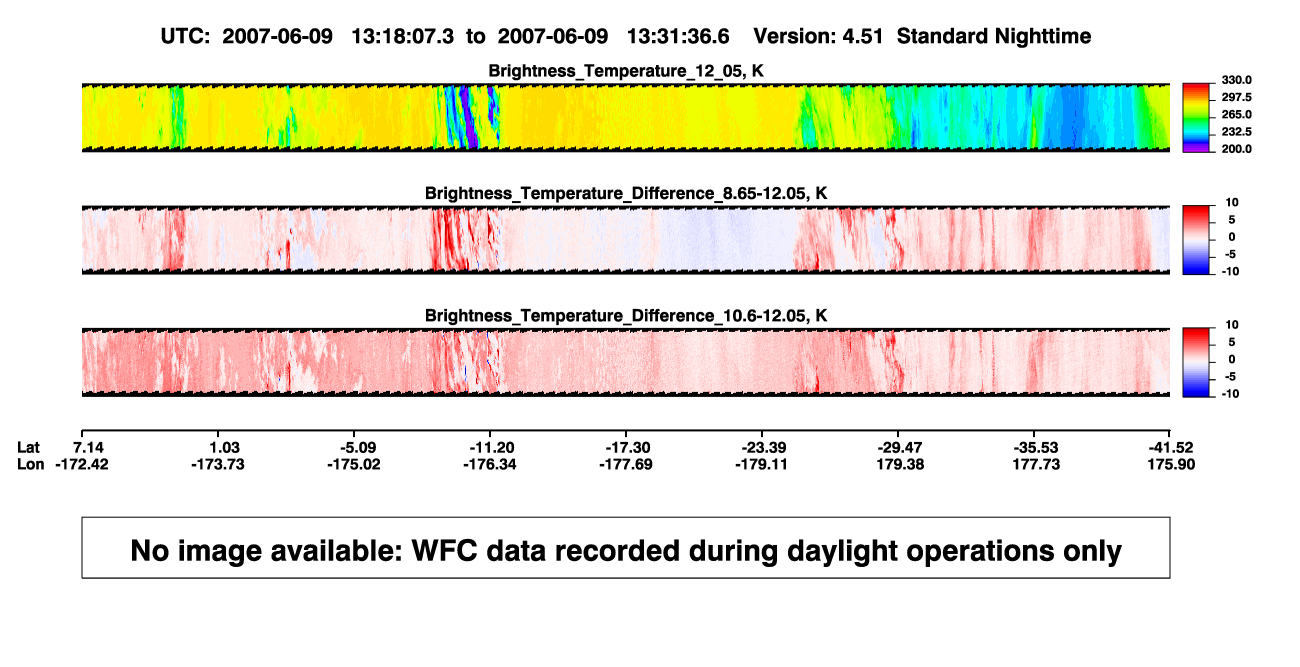Click the Lon axis label

tap(31, 464)
